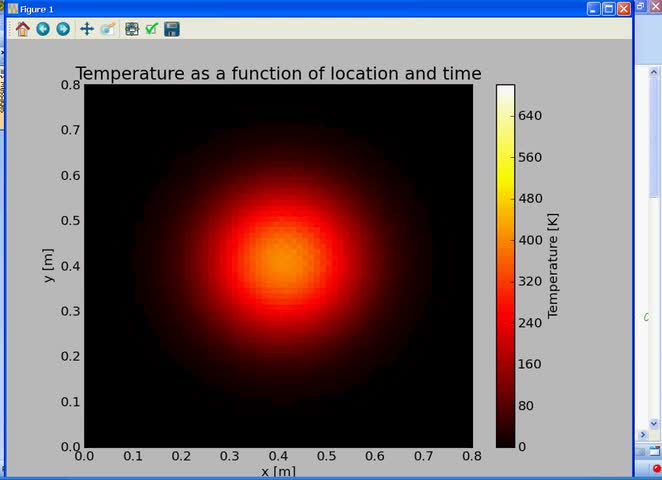Click the 'x [m]' axis label
This screenshot has height=480, width=662.
(278, 472)
